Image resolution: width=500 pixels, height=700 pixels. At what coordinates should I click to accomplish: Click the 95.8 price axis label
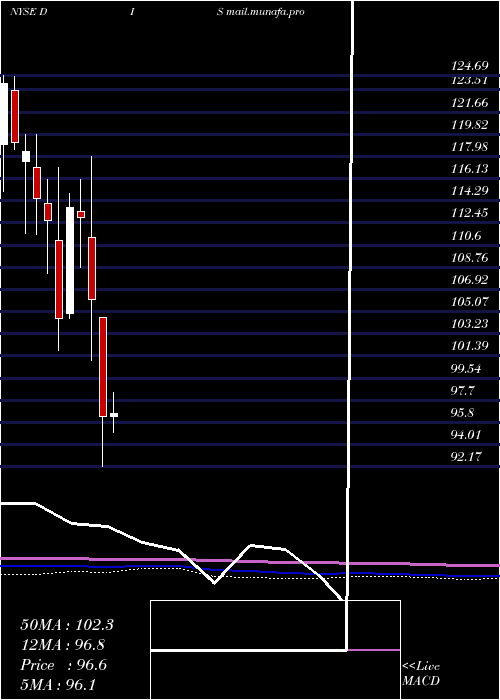click(464, 412)
